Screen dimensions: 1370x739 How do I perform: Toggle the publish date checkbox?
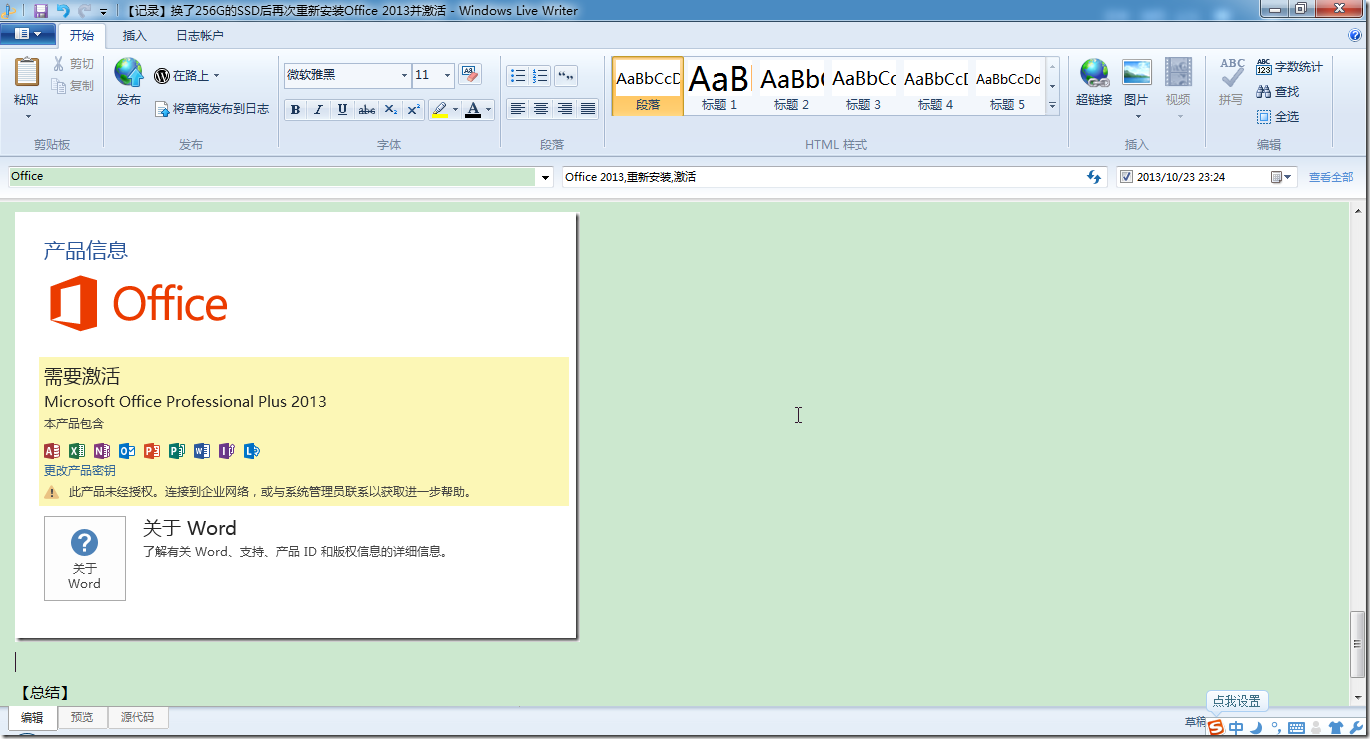(x=1127, y=177)
